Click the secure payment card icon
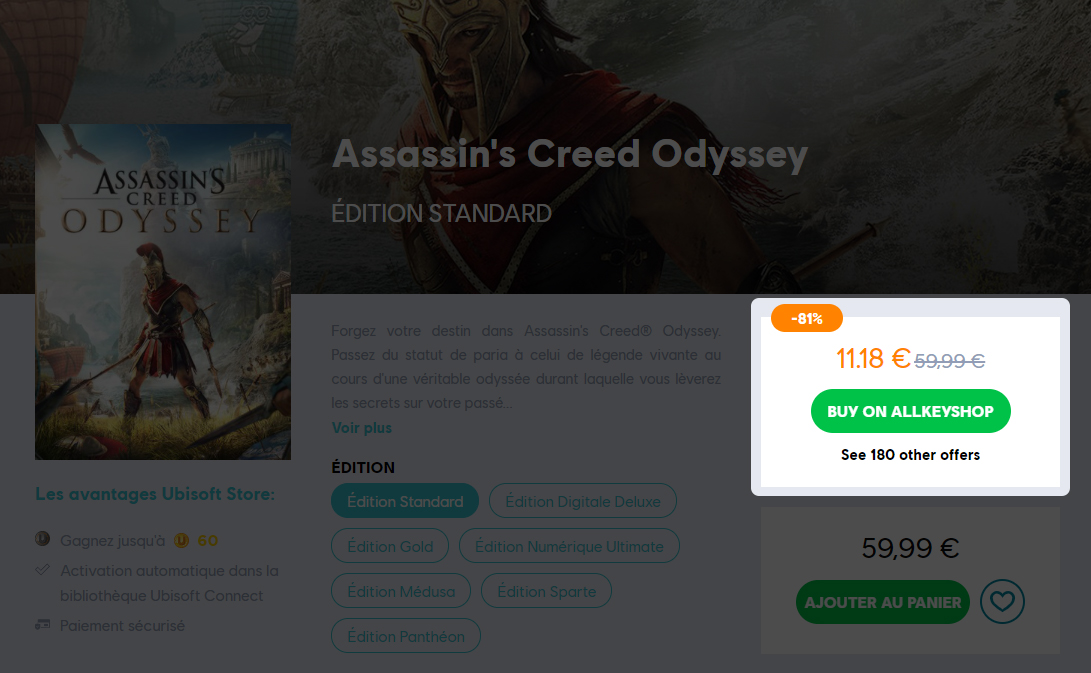 [42, 625]
